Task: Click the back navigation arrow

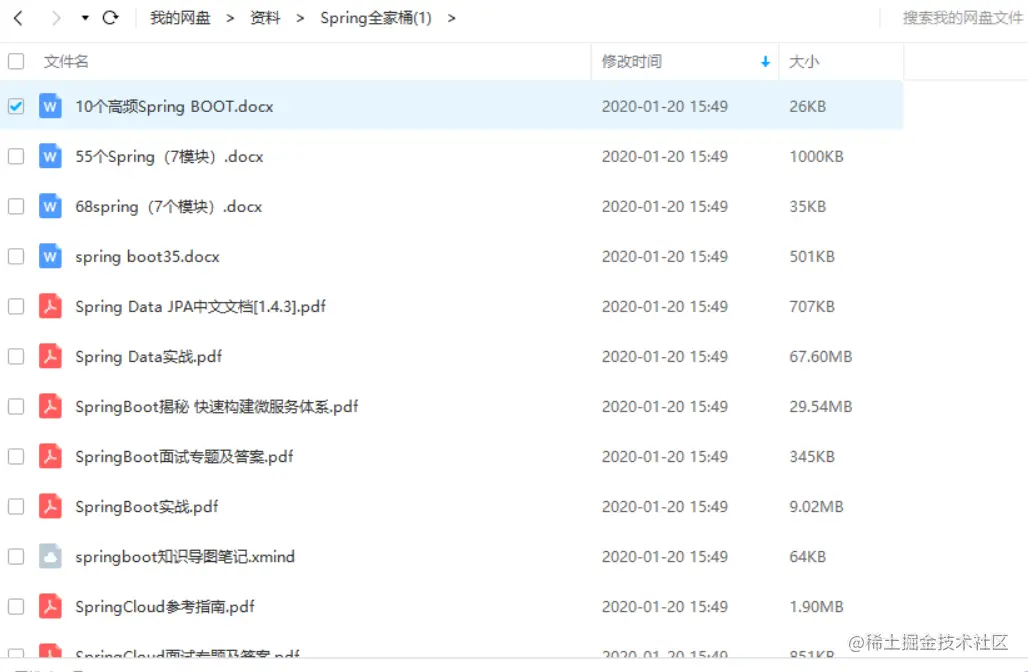Action: coord(17,17)
